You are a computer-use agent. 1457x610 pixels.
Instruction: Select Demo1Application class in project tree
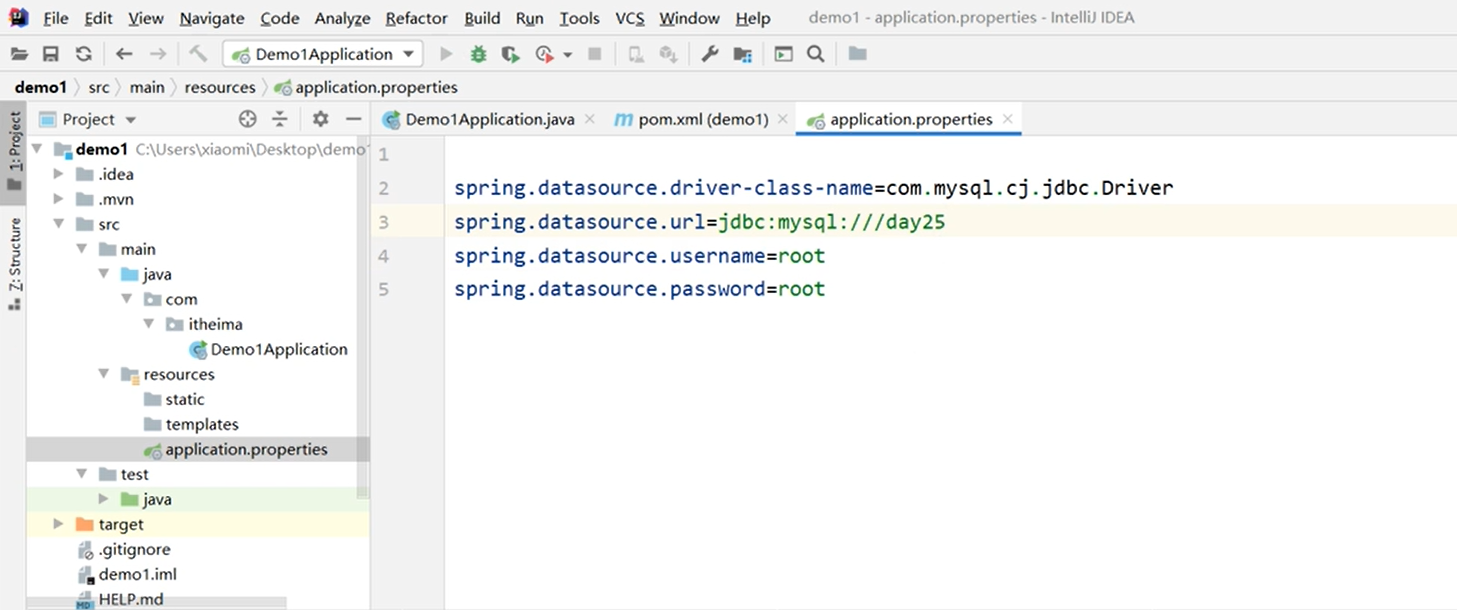click(278, 349)
